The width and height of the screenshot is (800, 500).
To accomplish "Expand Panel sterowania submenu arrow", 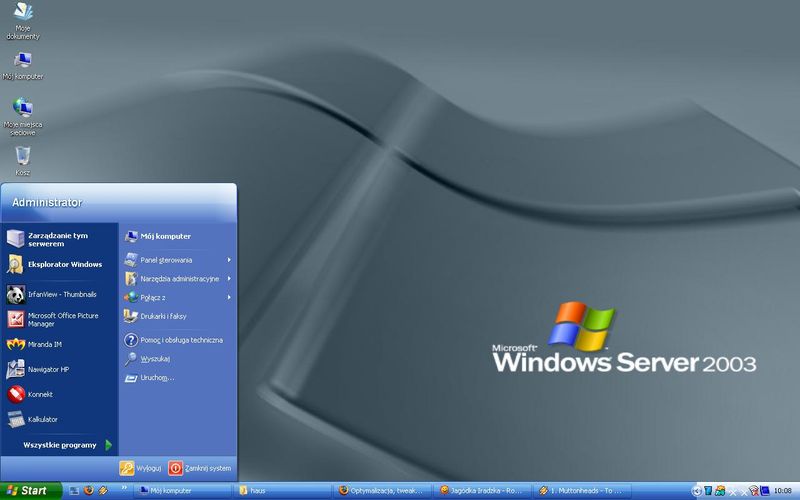I will (x=229, y=260).
